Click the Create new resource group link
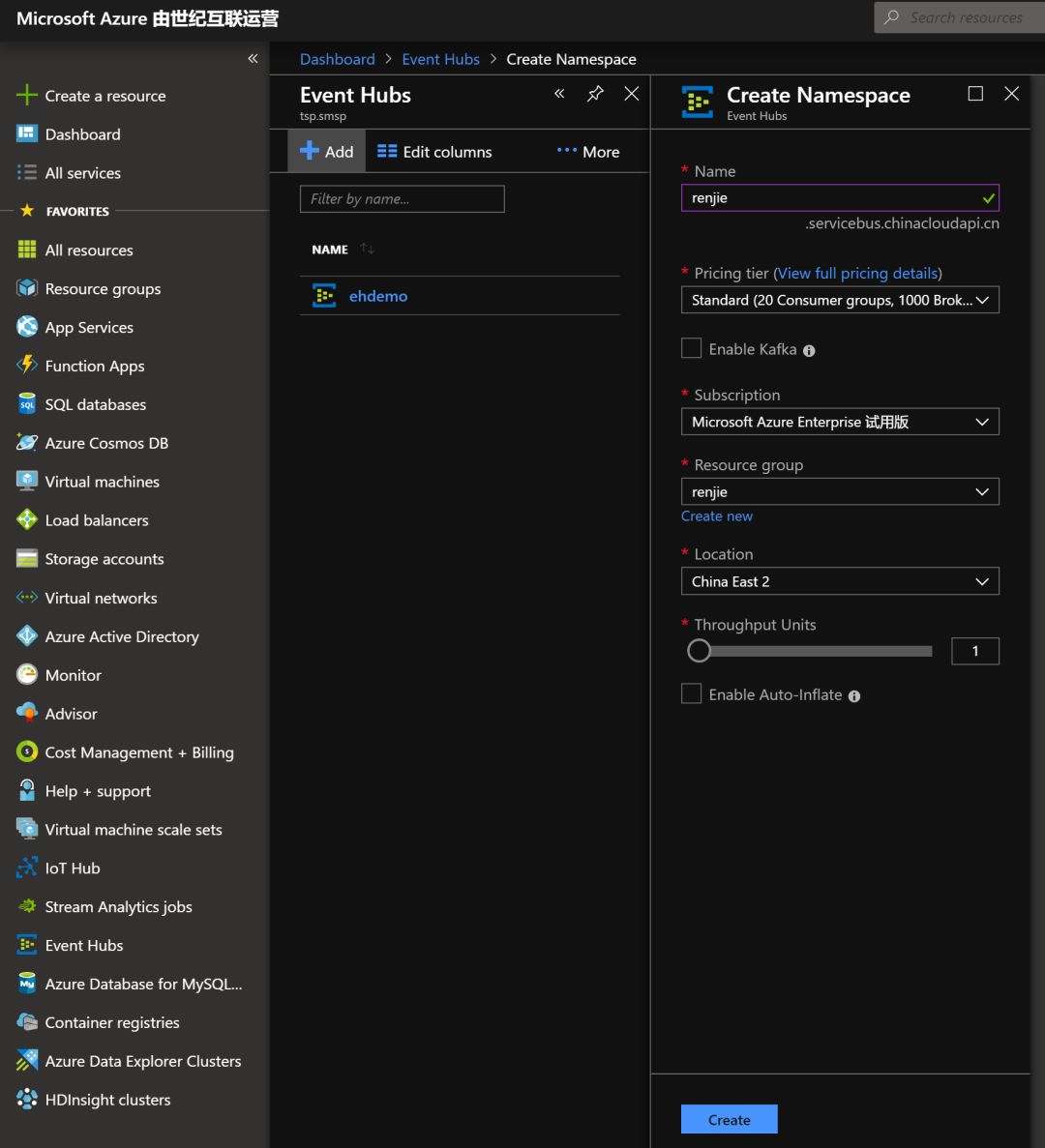Viewport: 1045px width, 1148px height. pyautogui.click(x=716, y=516)
